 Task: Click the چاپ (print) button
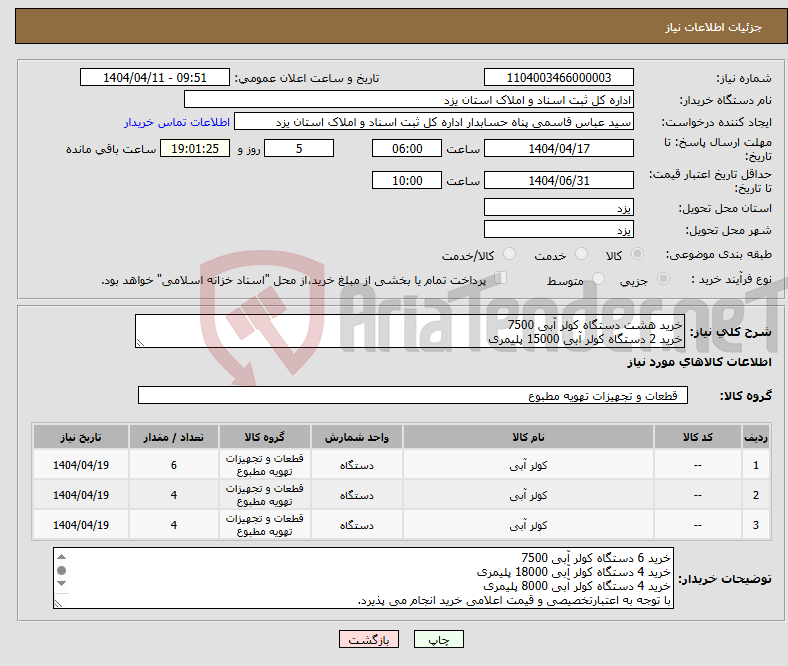coord(438,639)
